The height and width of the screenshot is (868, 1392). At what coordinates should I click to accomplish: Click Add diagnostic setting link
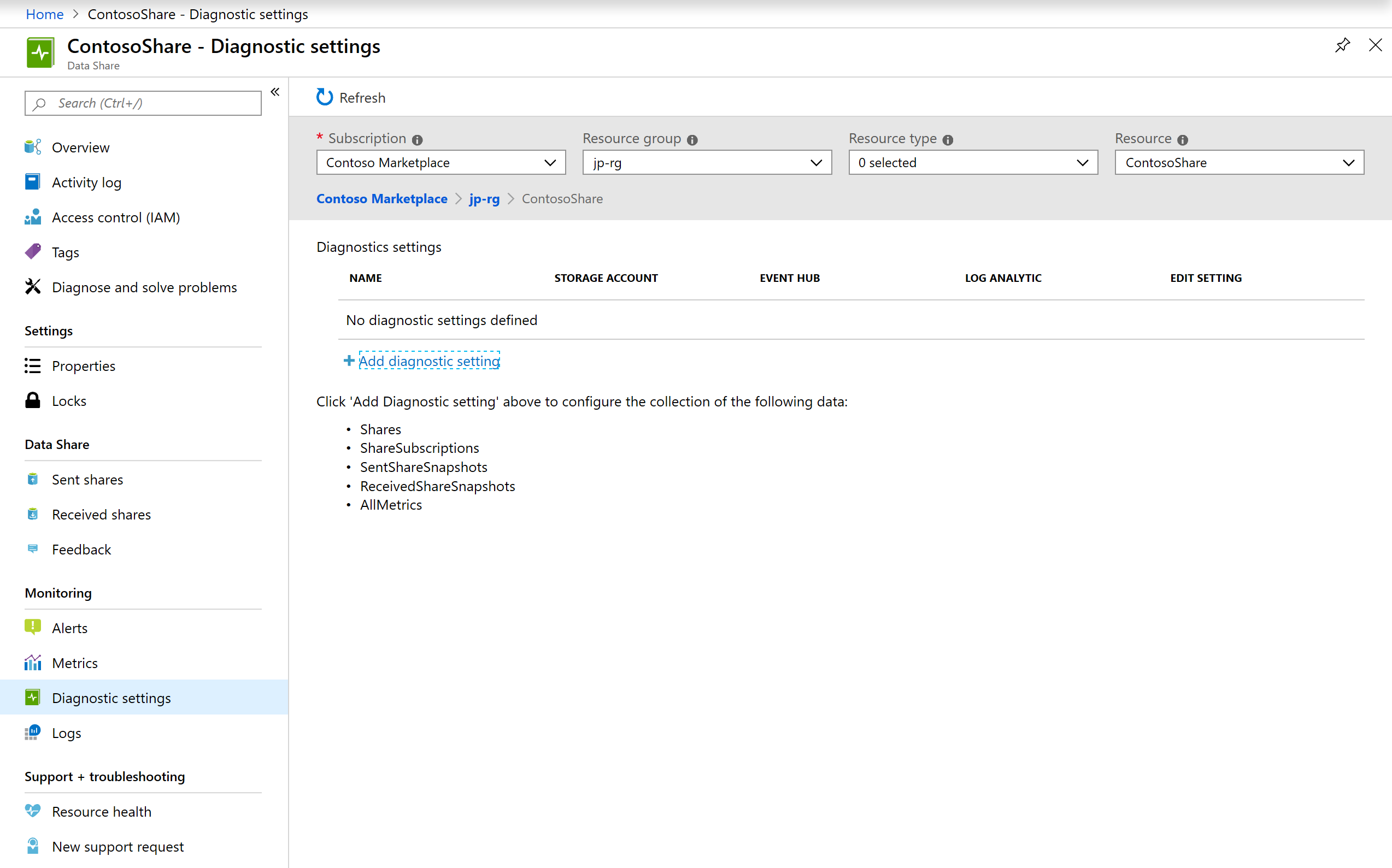428,361
